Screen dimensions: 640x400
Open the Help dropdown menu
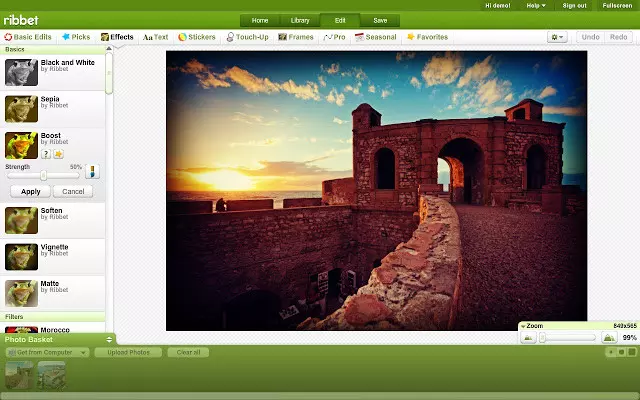pyautogui.click(x=536, y=5)
